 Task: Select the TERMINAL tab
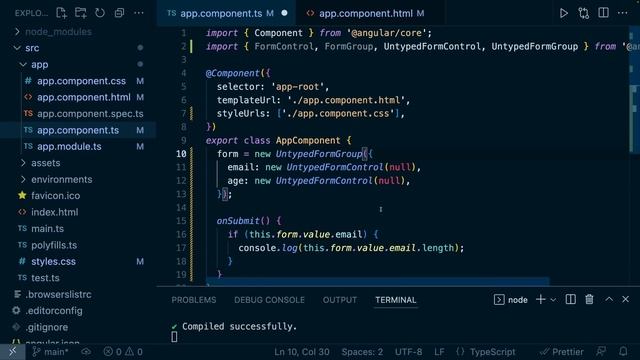396,300
